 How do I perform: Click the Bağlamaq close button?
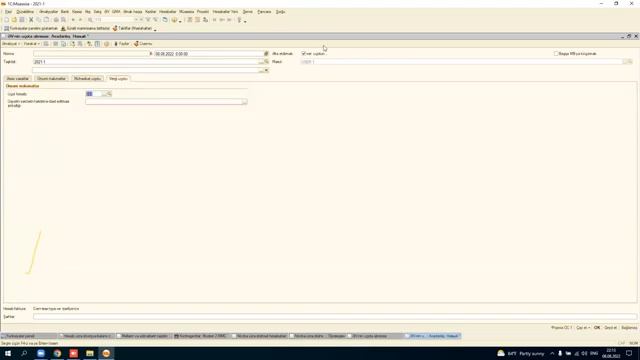[x=629, y=328]
